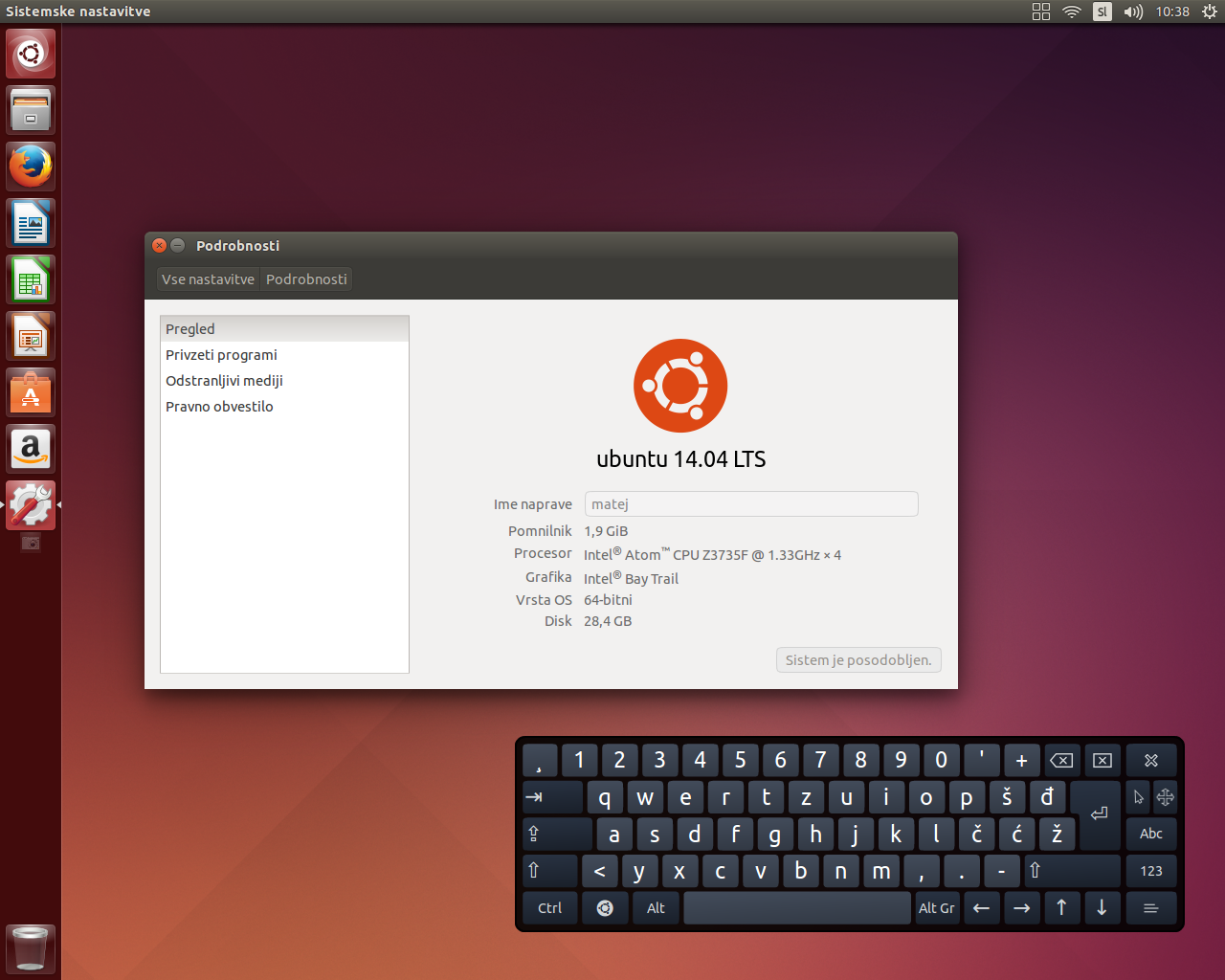Viewport: 1225px width, 980px height.
Task: Select Odstranljivi mediji in the sidebar
Action: pyautogui.click(x=284, y=381)
